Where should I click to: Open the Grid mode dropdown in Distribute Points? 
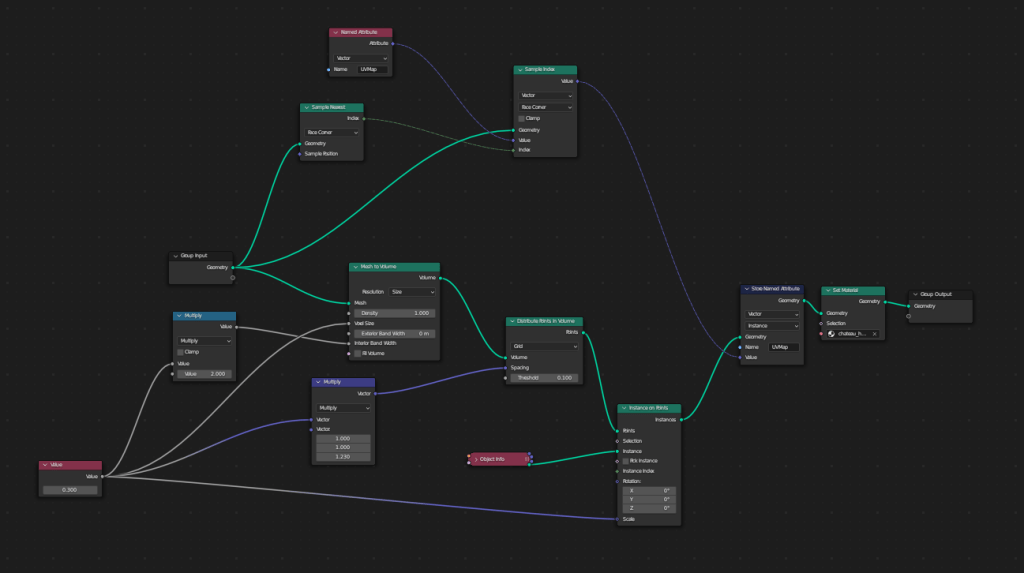pos(544,346)
